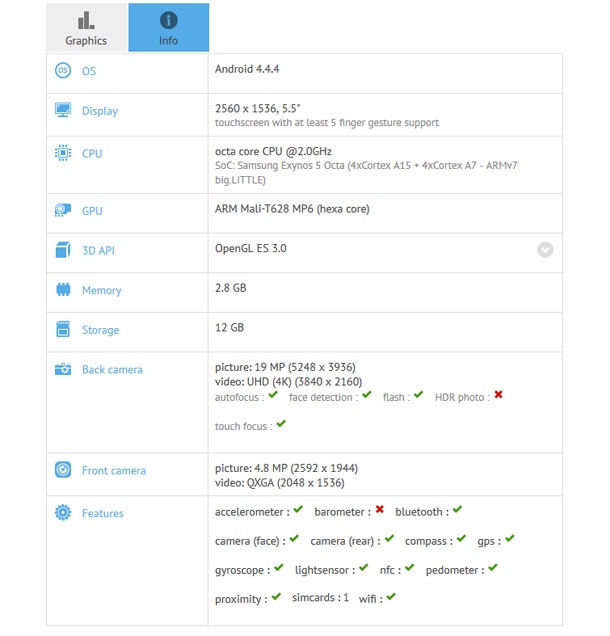Click the picture: 4.8 MP (2592 x 1944) text

[286, 468]
